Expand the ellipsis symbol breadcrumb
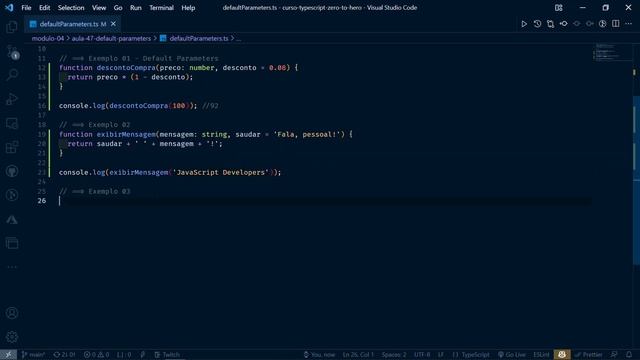This screenshot has width=640, height=360. click(238, 38)
